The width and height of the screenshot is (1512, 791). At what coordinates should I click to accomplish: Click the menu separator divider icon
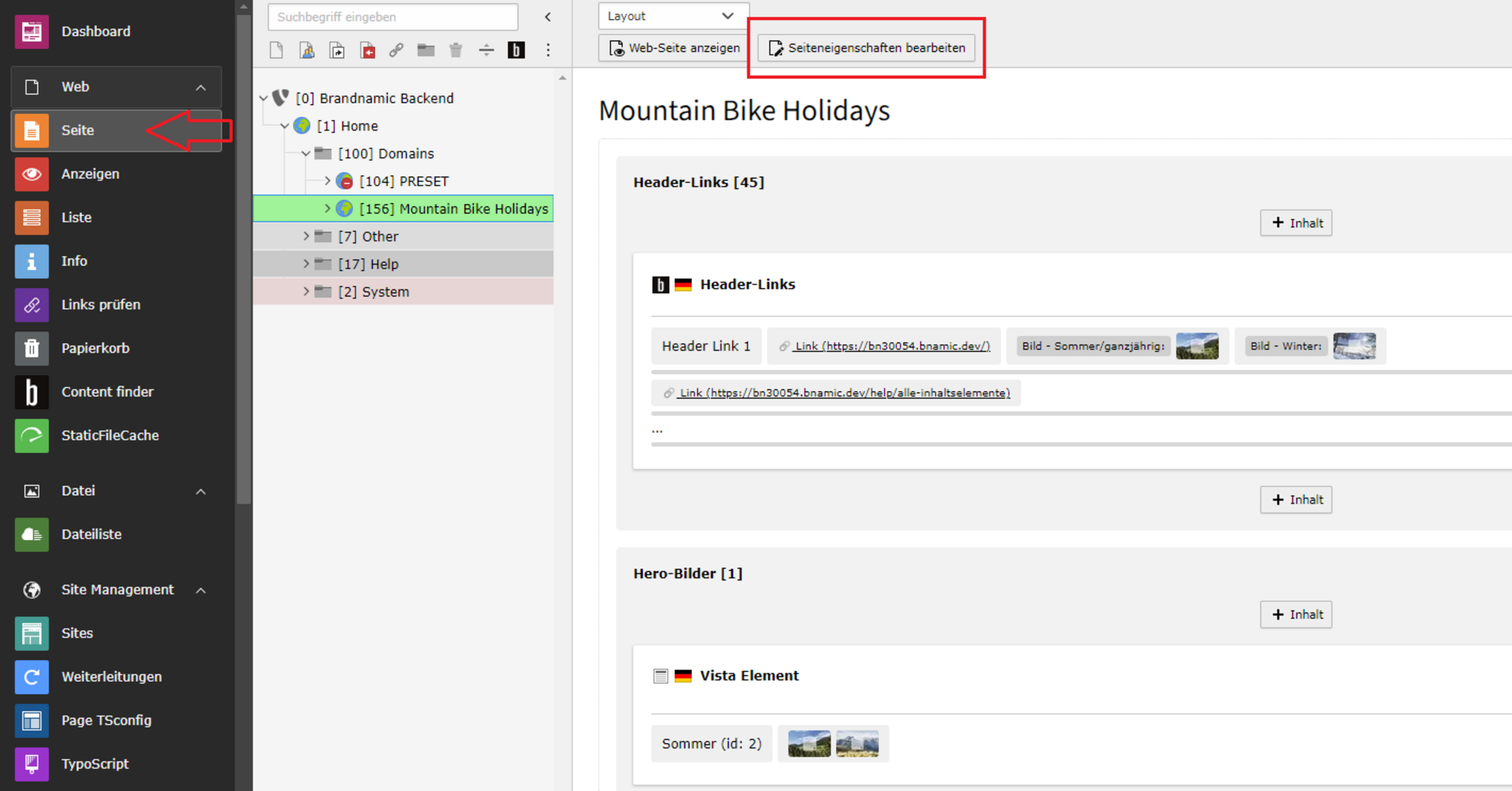[486, 50]
